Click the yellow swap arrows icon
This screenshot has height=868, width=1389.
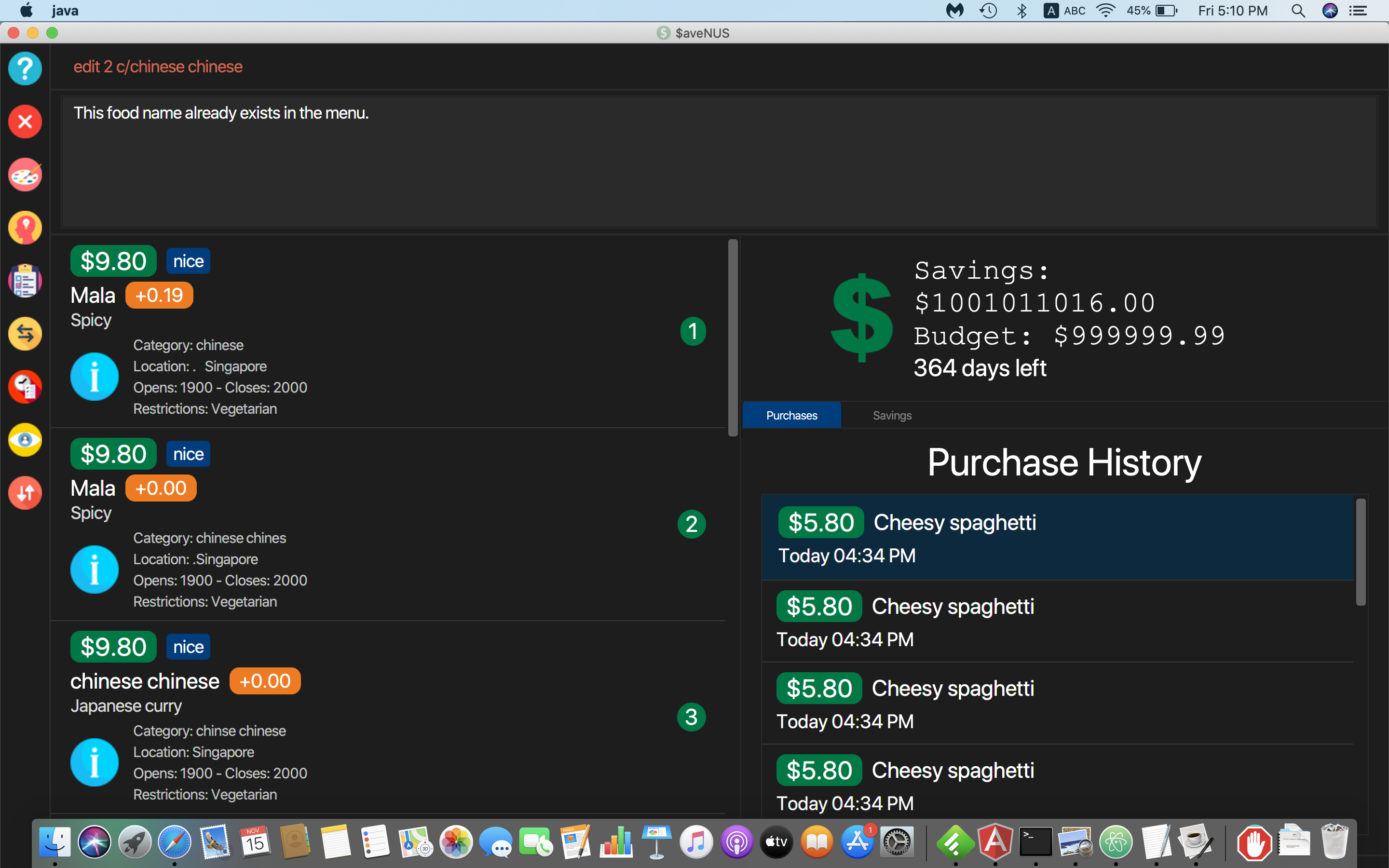point(25,334)
